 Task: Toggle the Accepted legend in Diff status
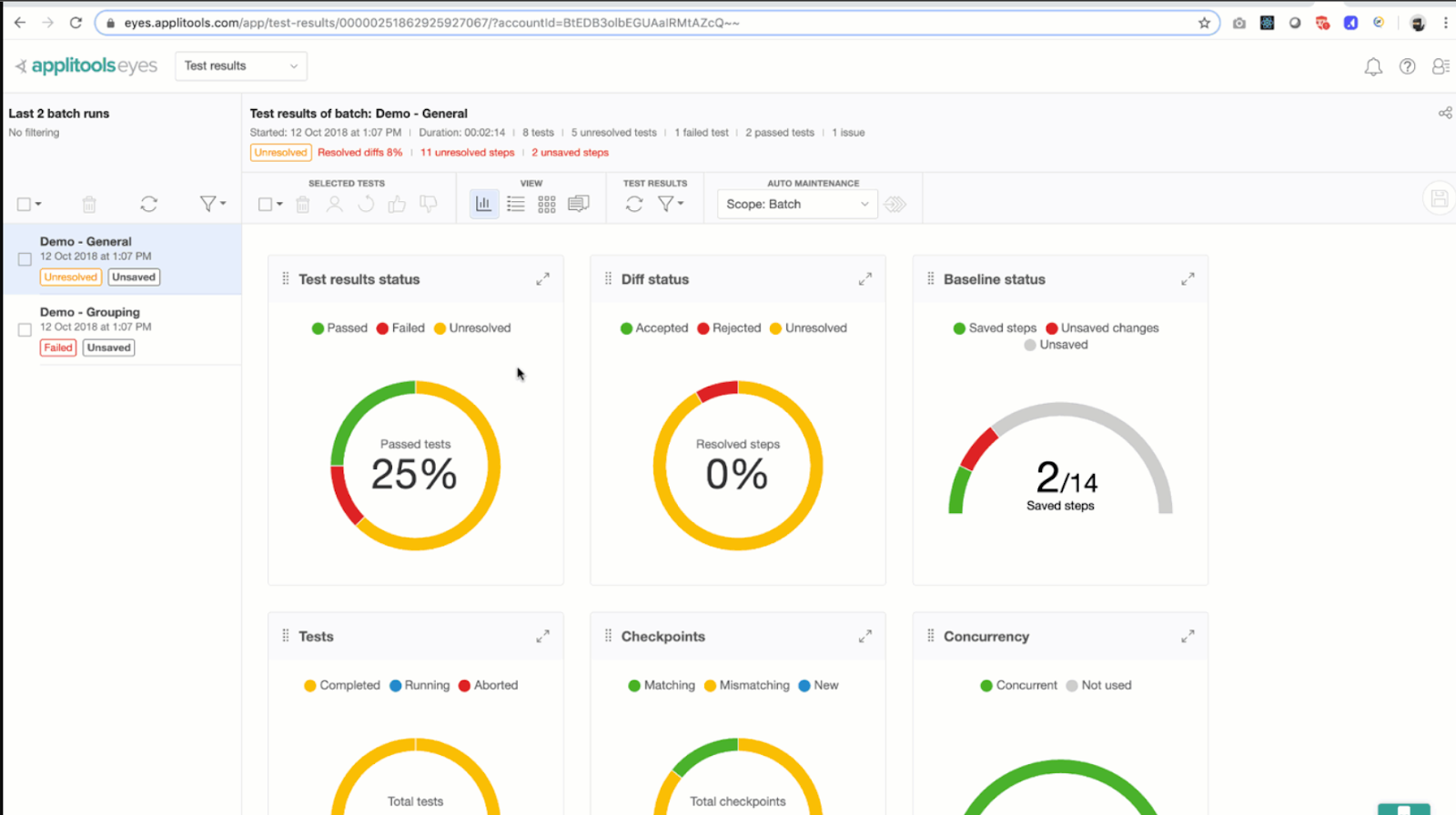654,328
